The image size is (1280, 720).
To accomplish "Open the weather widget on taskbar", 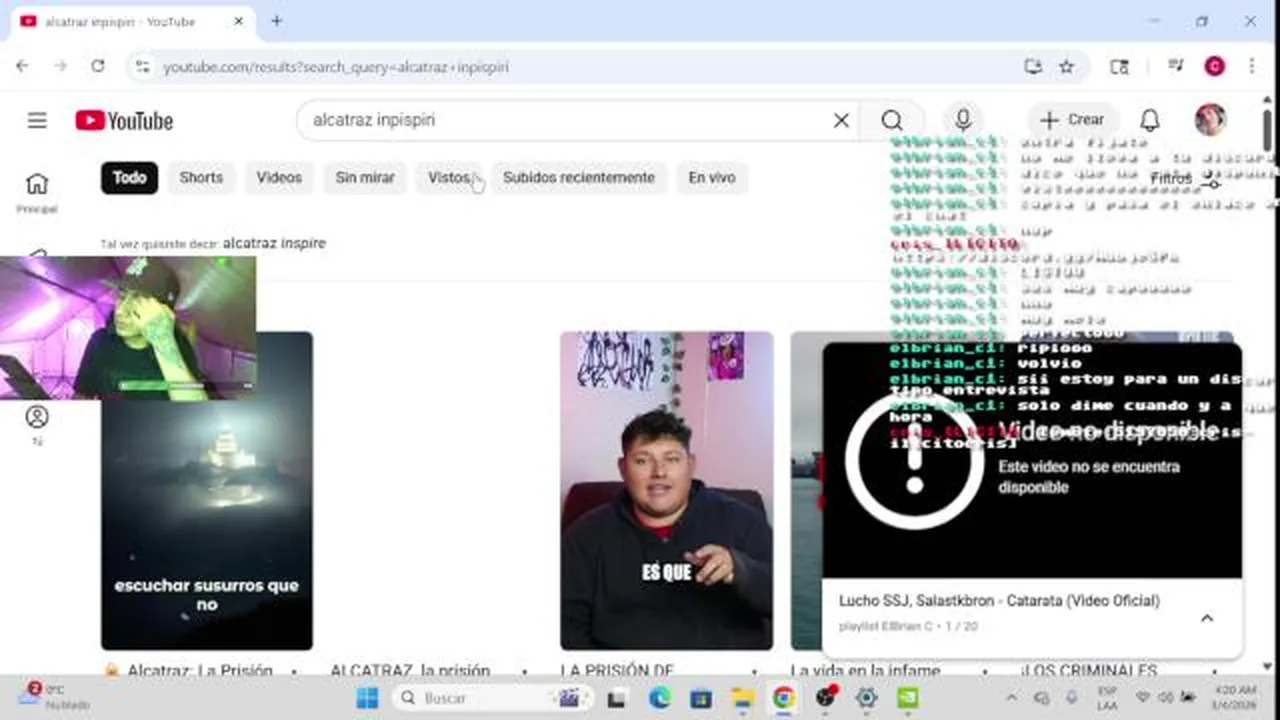I will [55, 697].
